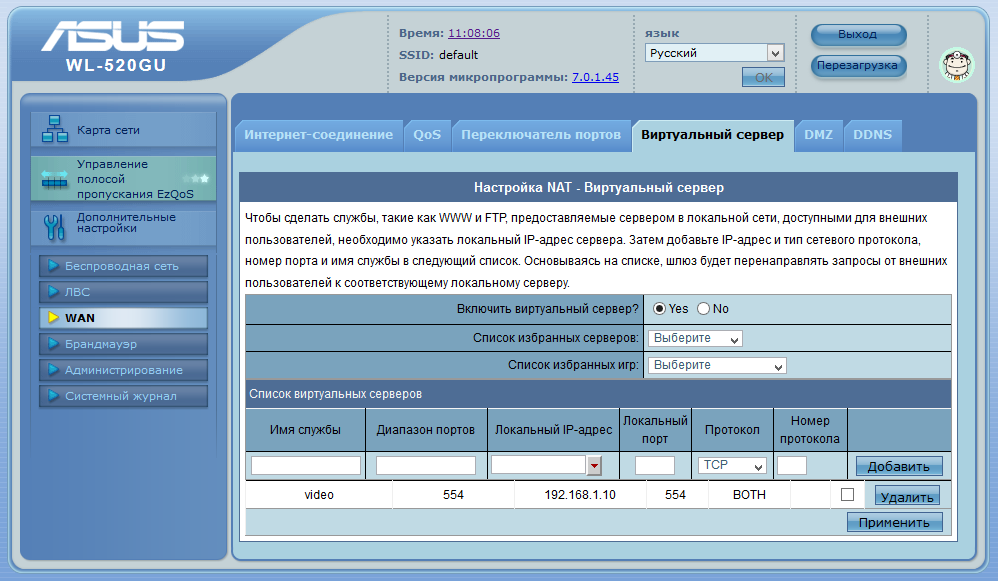Viewport: 998px width, 581px height.
Task: Switch to the DDNS tab
Action: pos(873,135)
